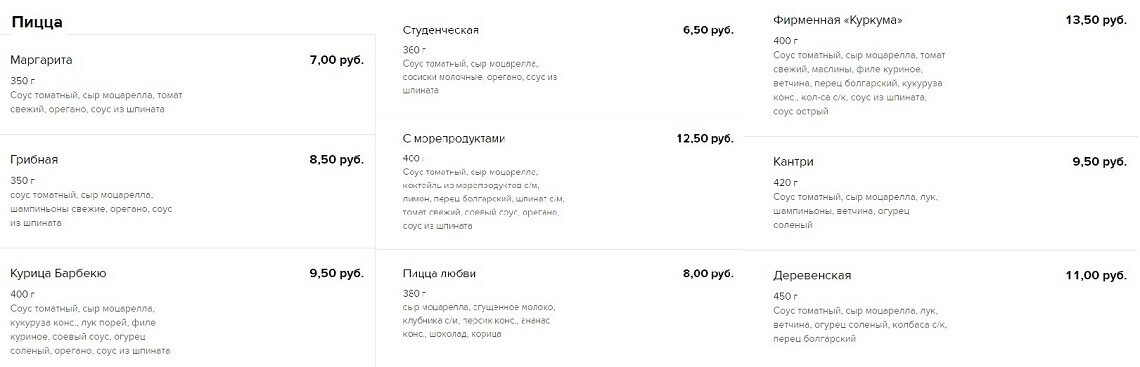Viewport: 1140px width, 367px height.
Task: Click the 6,50 руб. price for Студенческая
Action: 708,31
